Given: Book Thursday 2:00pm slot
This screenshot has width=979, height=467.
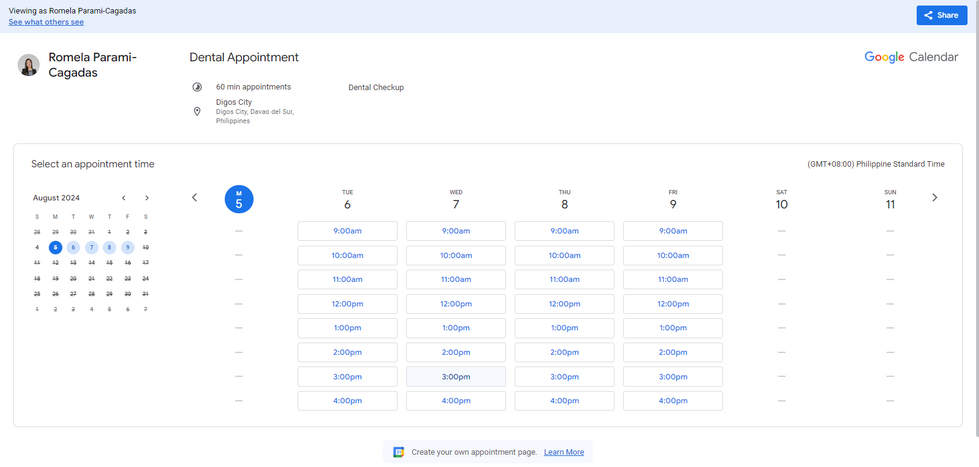Looking at the screenshot, I should tap(564, 352).
